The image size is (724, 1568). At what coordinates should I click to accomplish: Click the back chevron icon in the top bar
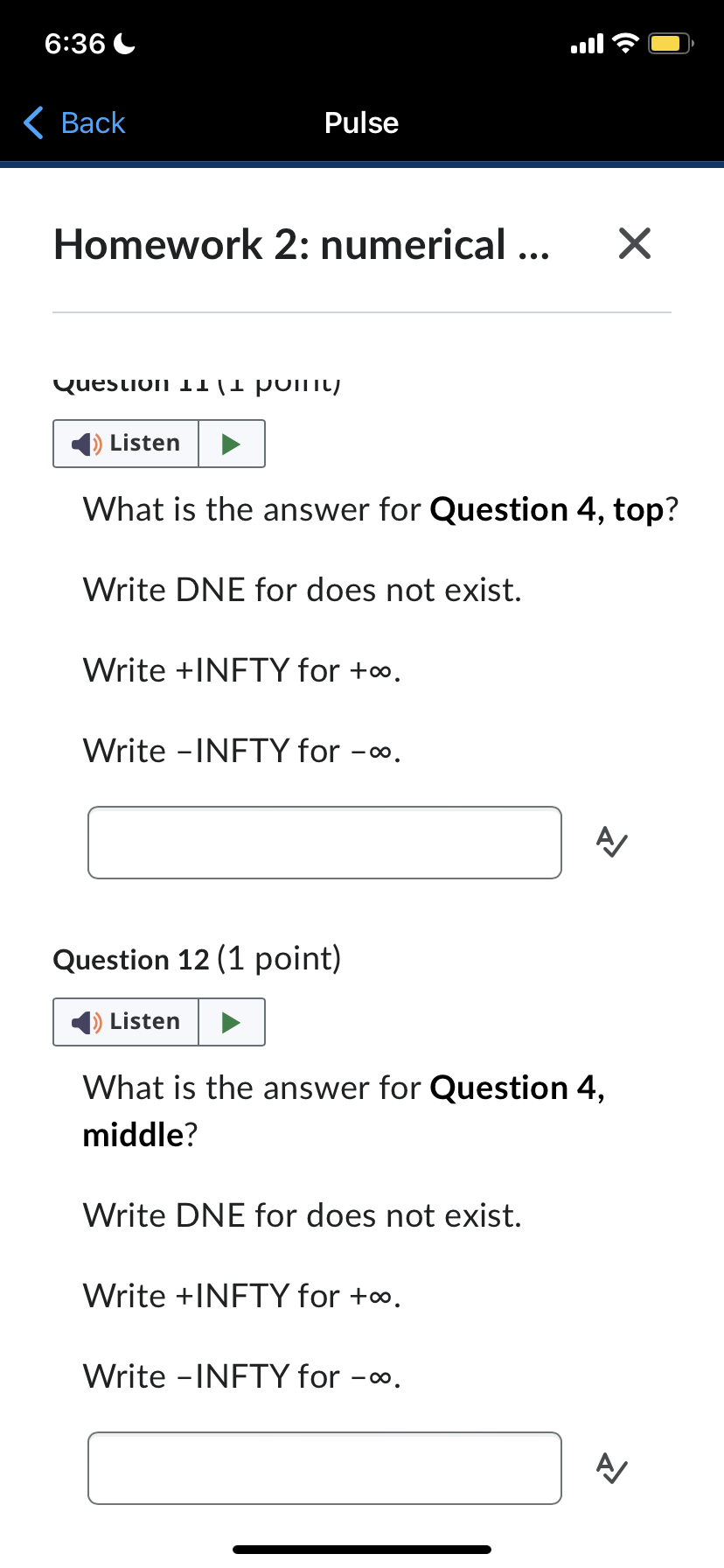[x=31, y=122]
